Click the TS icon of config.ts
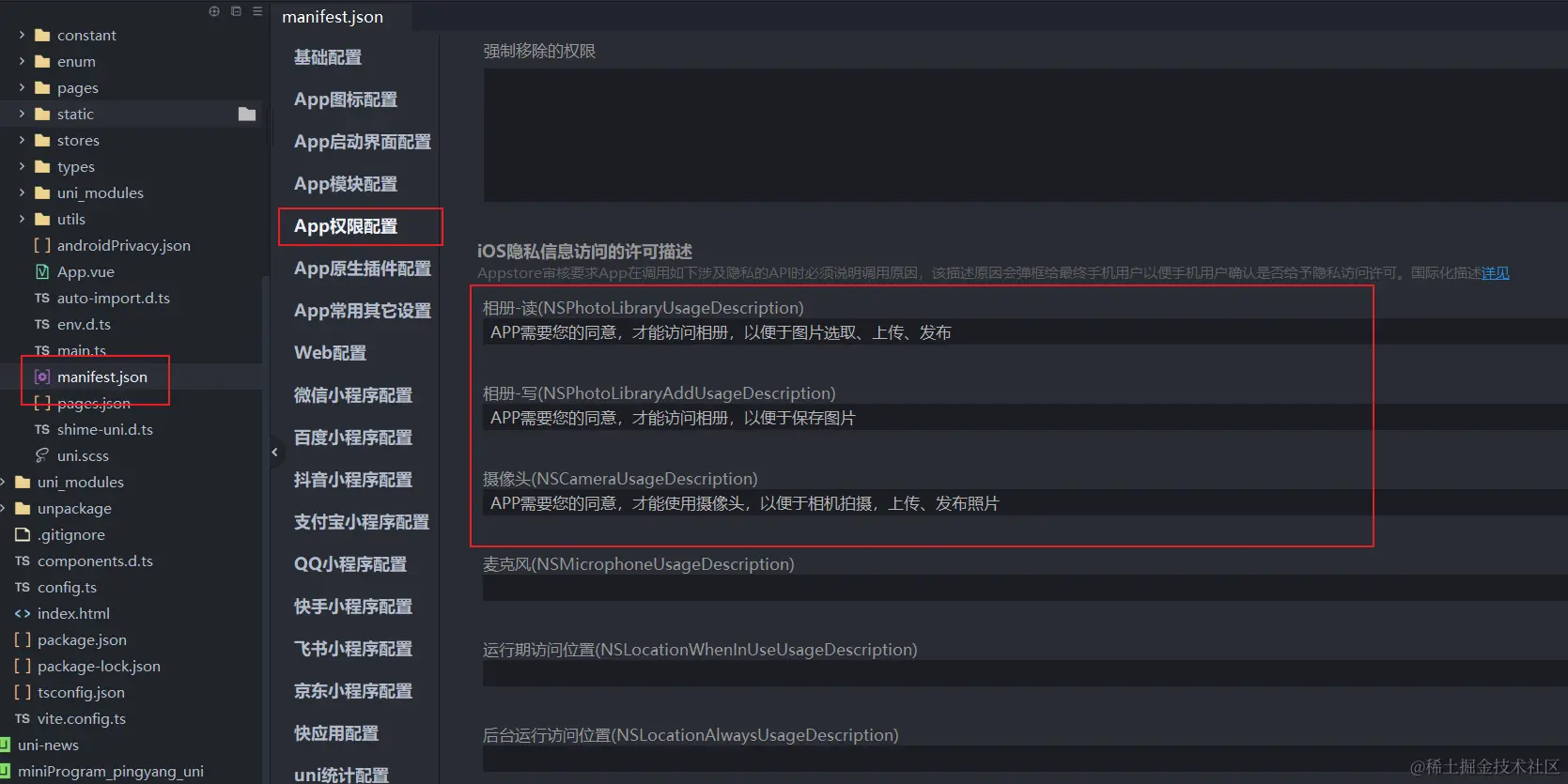 click(23, 587)
